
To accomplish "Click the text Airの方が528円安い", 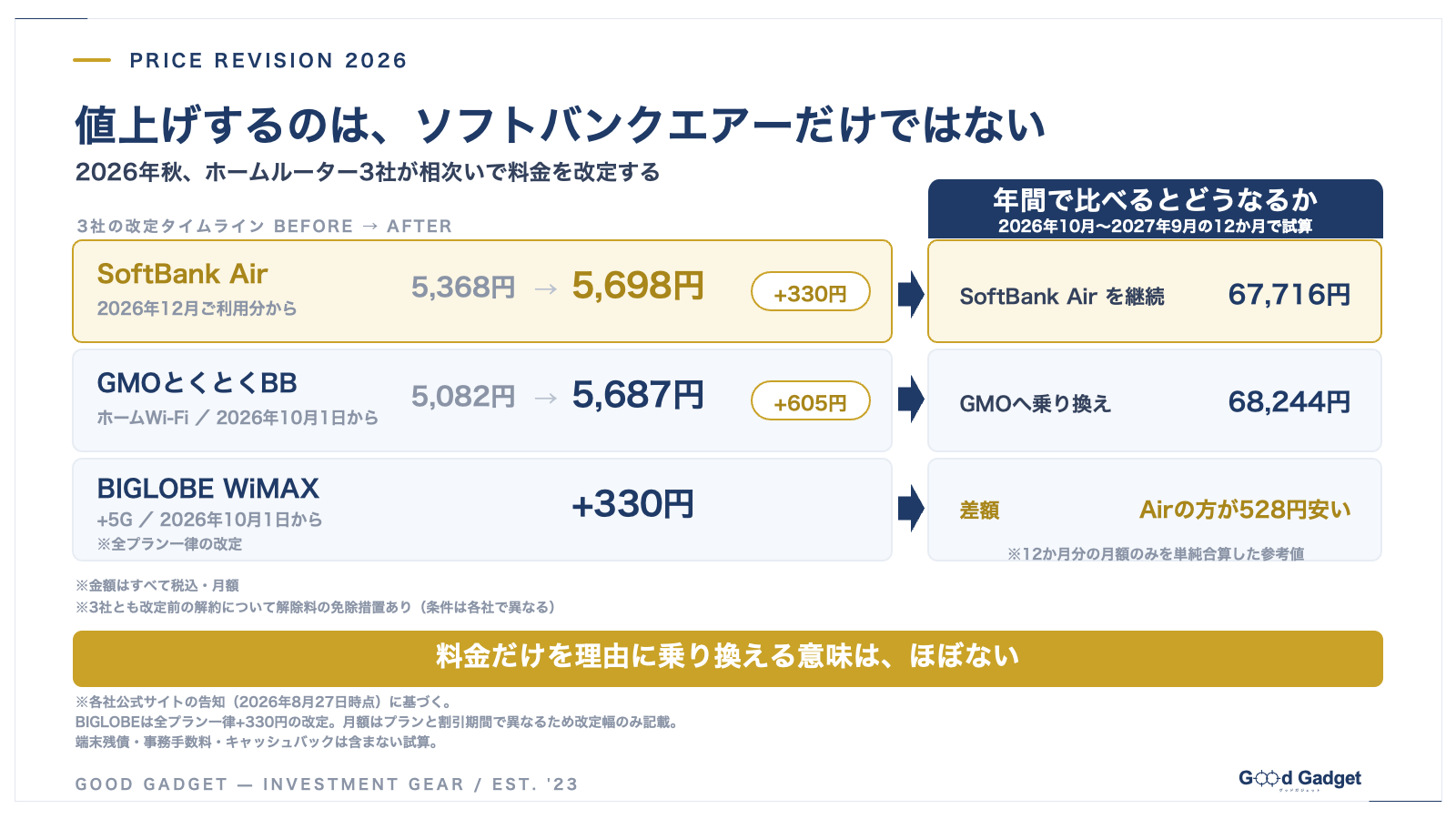I will pos(1245,510).
